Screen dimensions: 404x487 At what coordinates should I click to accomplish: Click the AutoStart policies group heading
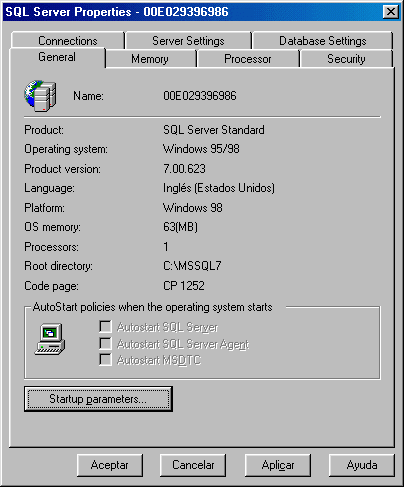coord(153,307)
